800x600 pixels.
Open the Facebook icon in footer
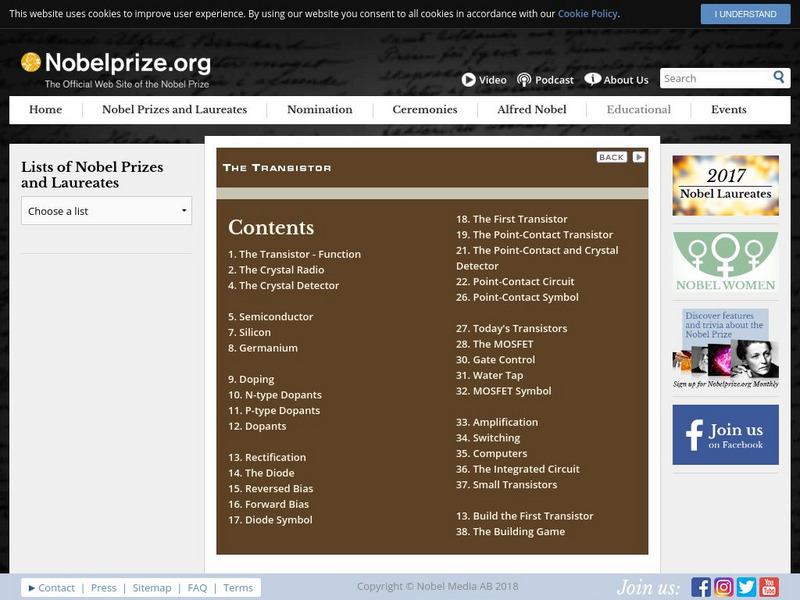[701, 587]
